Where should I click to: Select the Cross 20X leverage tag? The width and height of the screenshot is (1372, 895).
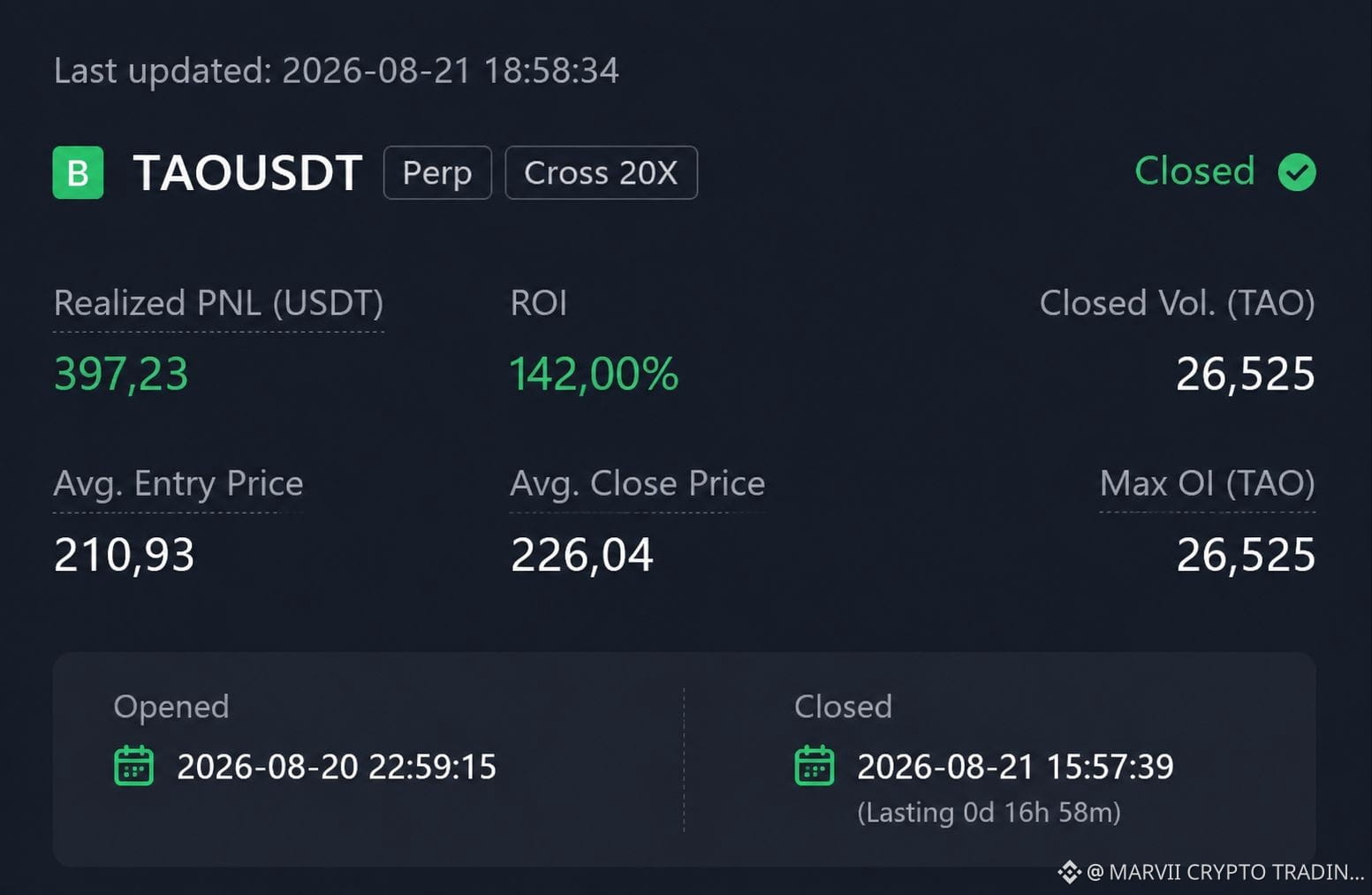pos(601,172)
